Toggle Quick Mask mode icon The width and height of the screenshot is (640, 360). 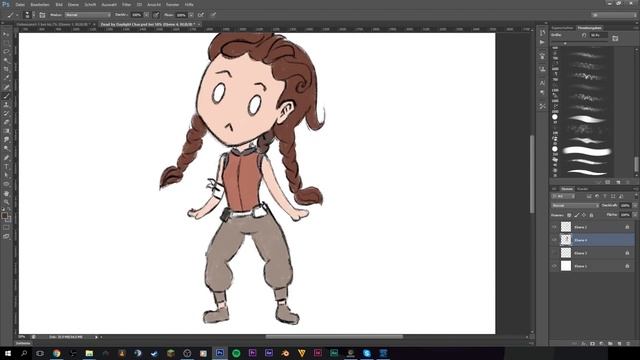[x=6, y=227]
